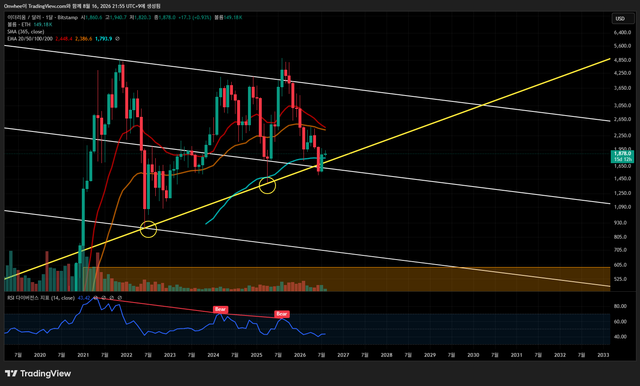Click the cyan EMA value 1,793.9
This screenshot has width=640, height=386.
(104, 39)
